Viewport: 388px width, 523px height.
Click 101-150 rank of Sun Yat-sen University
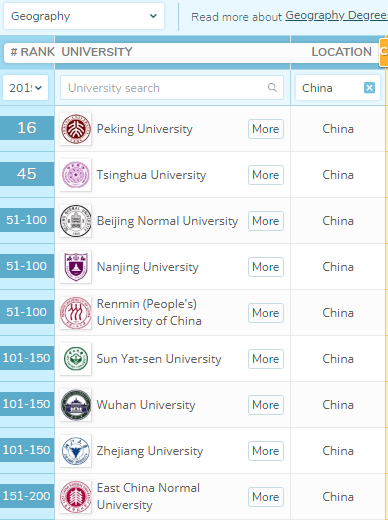pyautogui.click(x=27, y=358)
